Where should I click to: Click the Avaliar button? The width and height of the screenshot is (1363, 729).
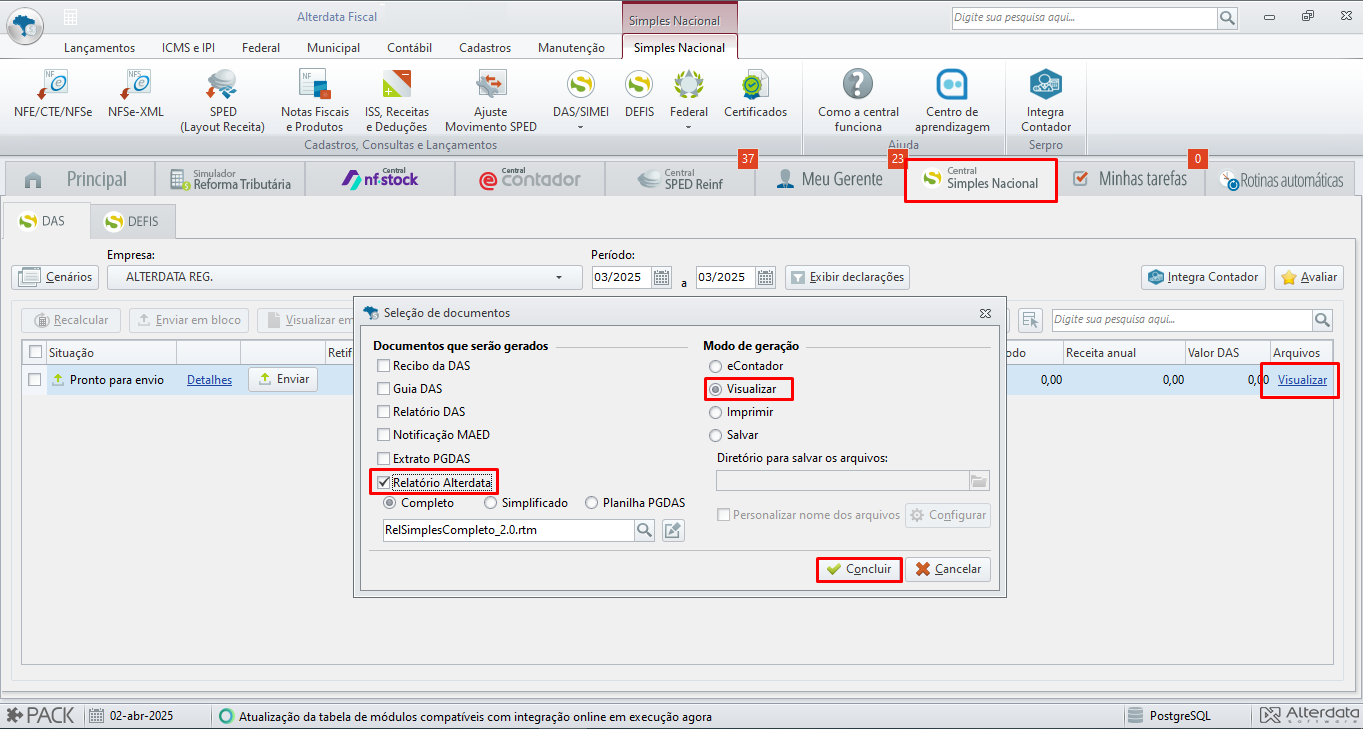1308,277
